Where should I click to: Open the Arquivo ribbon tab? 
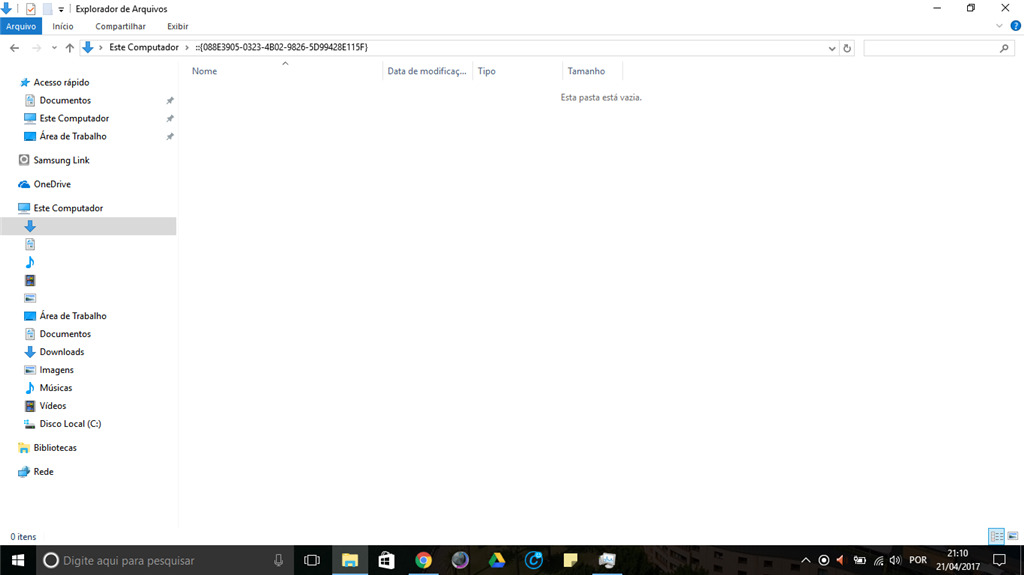coord(21,26)
